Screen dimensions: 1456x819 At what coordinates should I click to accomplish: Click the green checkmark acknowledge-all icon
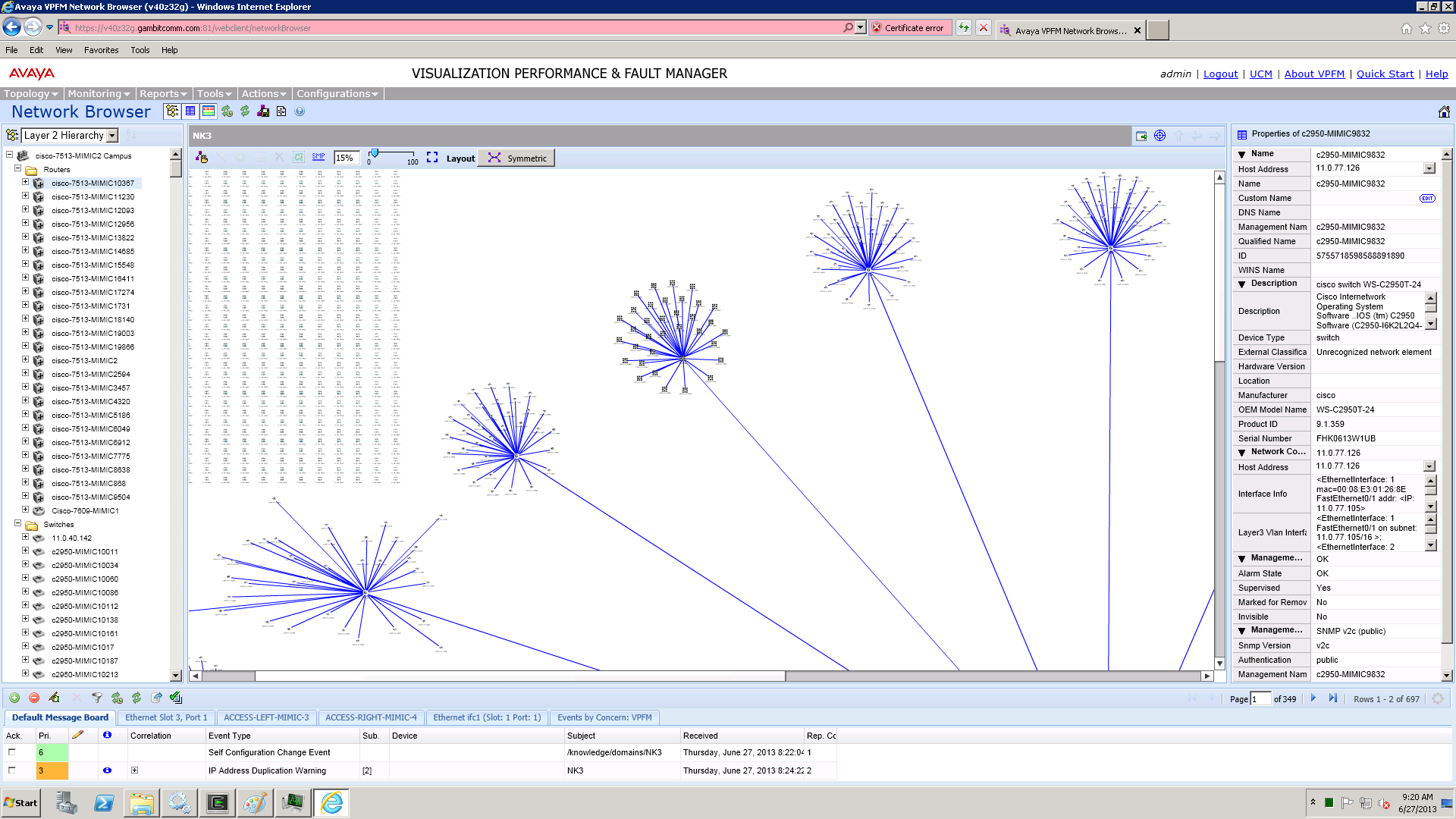point(176,698)
